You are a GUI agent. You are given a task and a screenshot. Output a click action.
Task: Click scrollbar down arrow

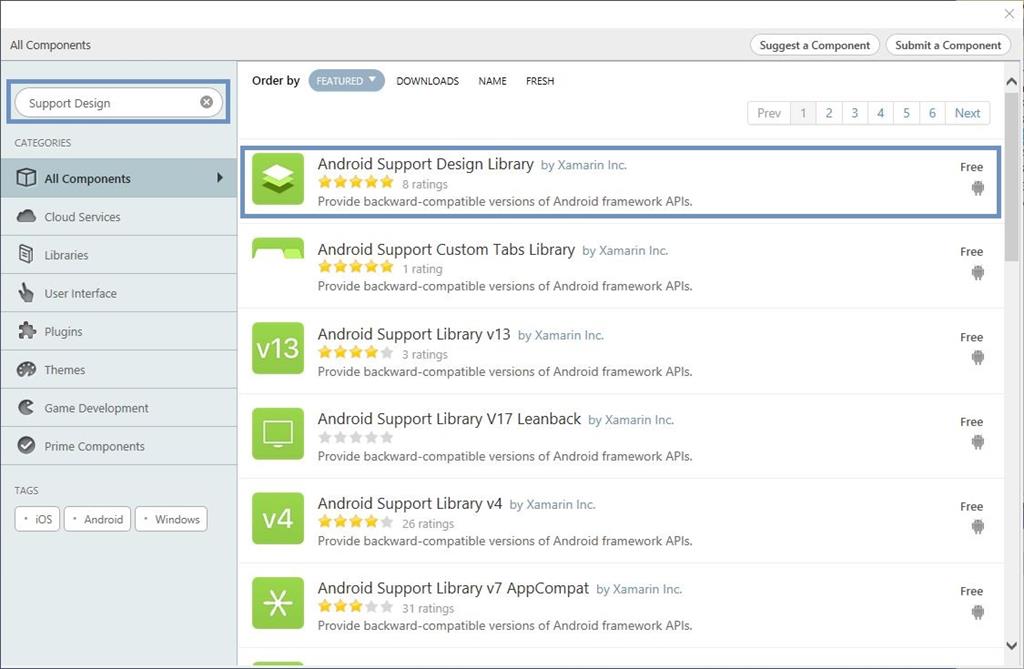tap(1012, 645)
